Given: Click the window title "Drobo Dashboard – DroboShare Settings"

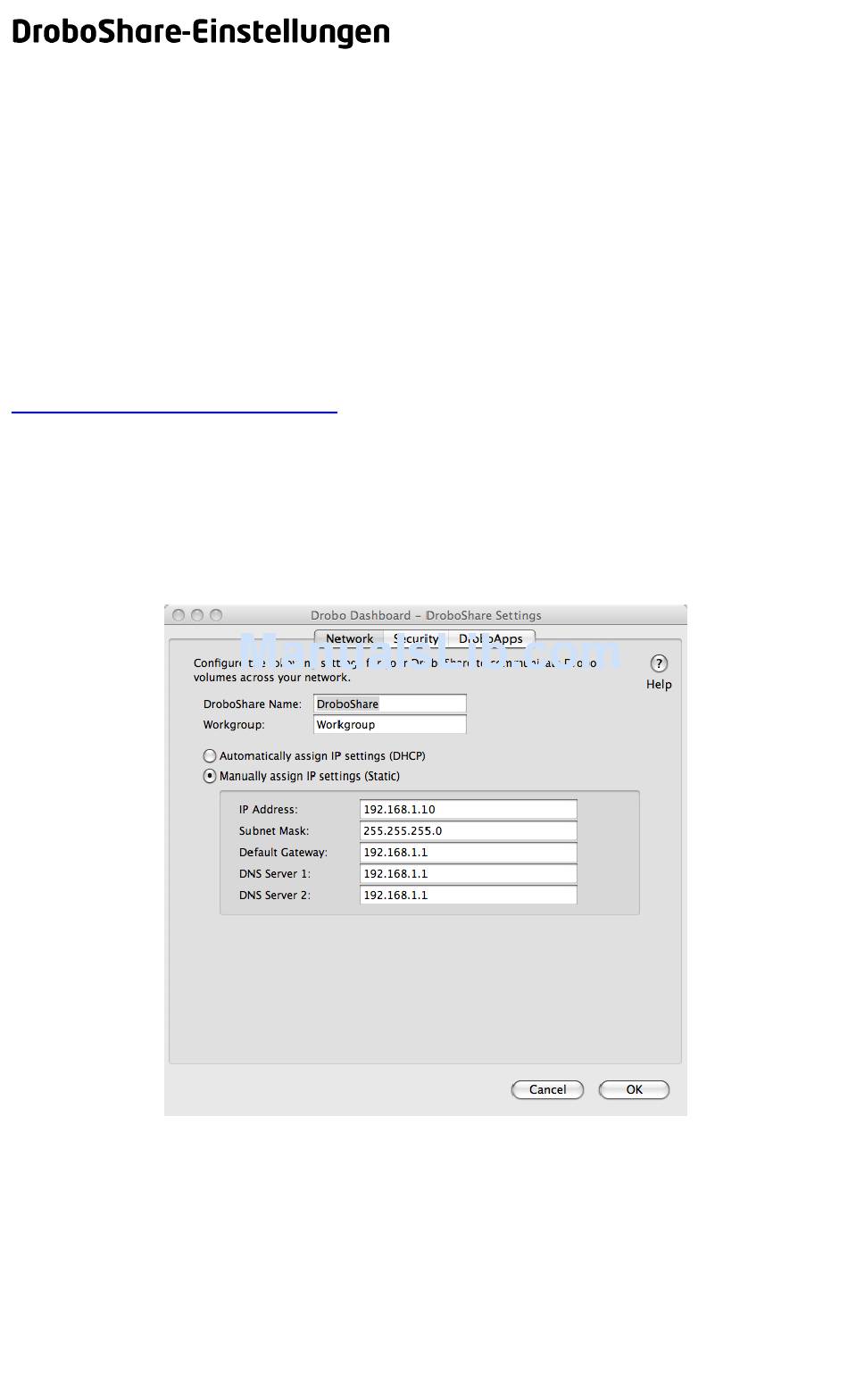Looking at the screenshot, I should [x=426, y=615].
